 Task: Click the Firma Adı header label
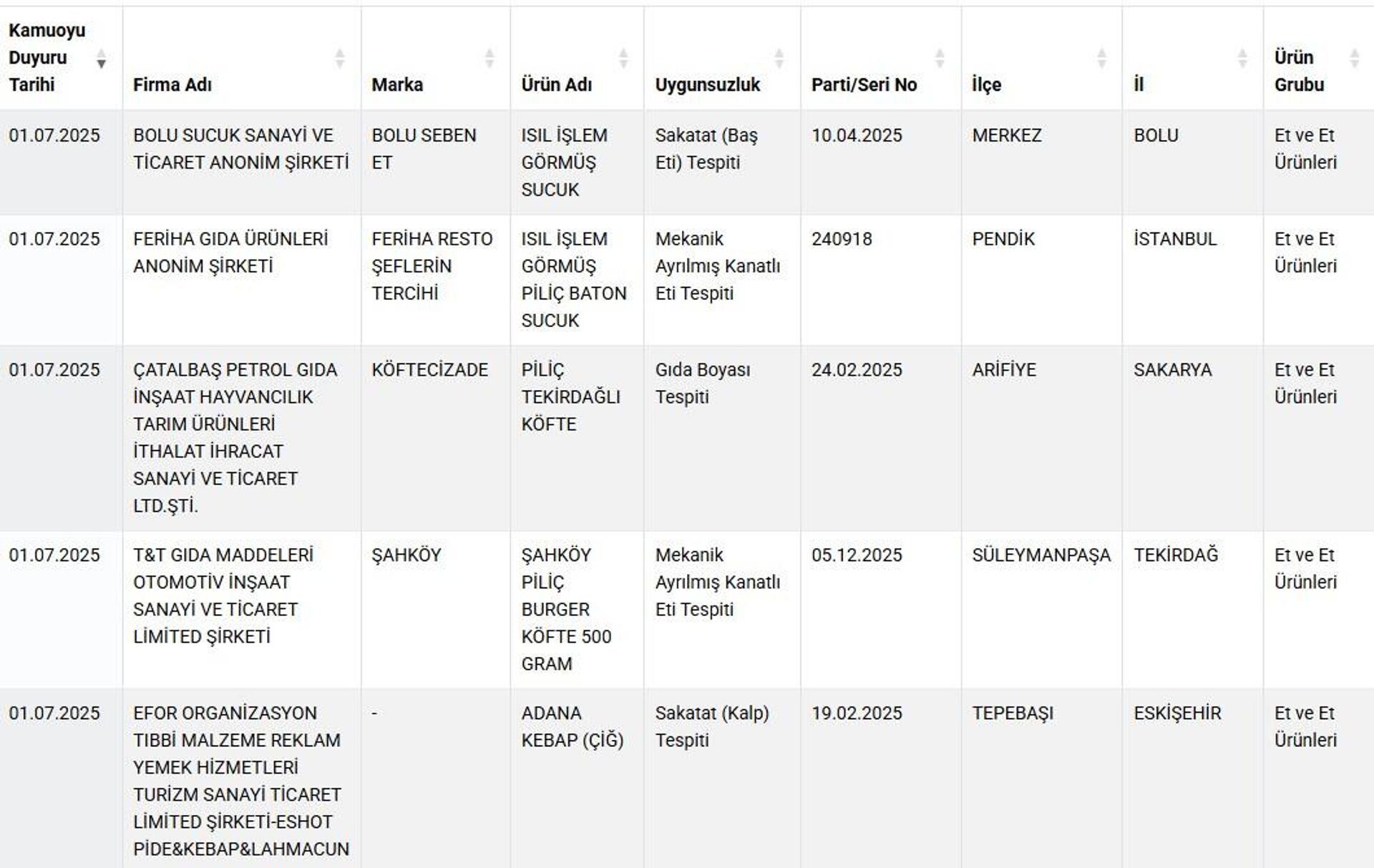point(172,84)
